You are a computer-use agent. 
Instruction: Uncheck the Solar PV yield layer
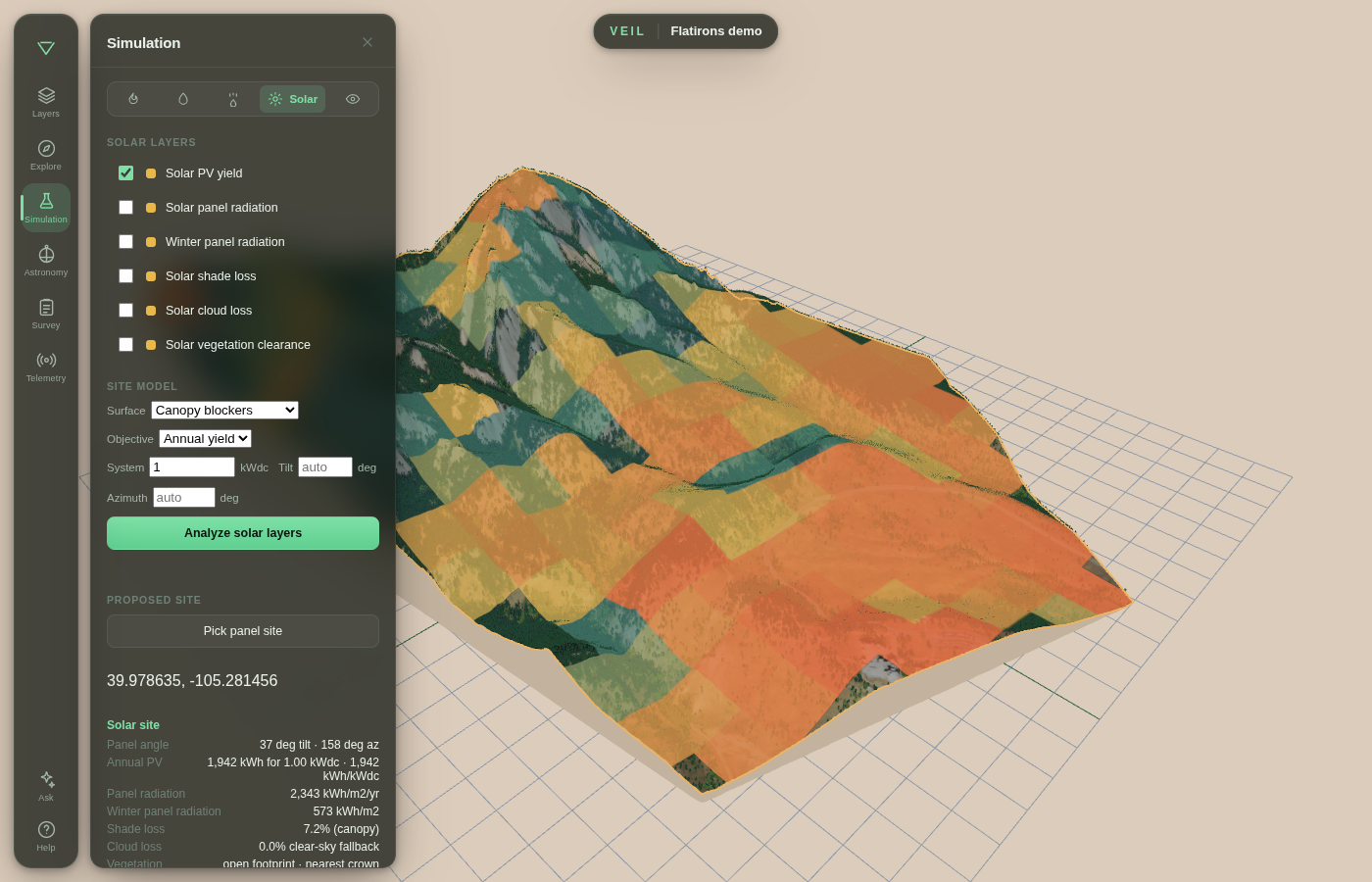pos(126,172)
